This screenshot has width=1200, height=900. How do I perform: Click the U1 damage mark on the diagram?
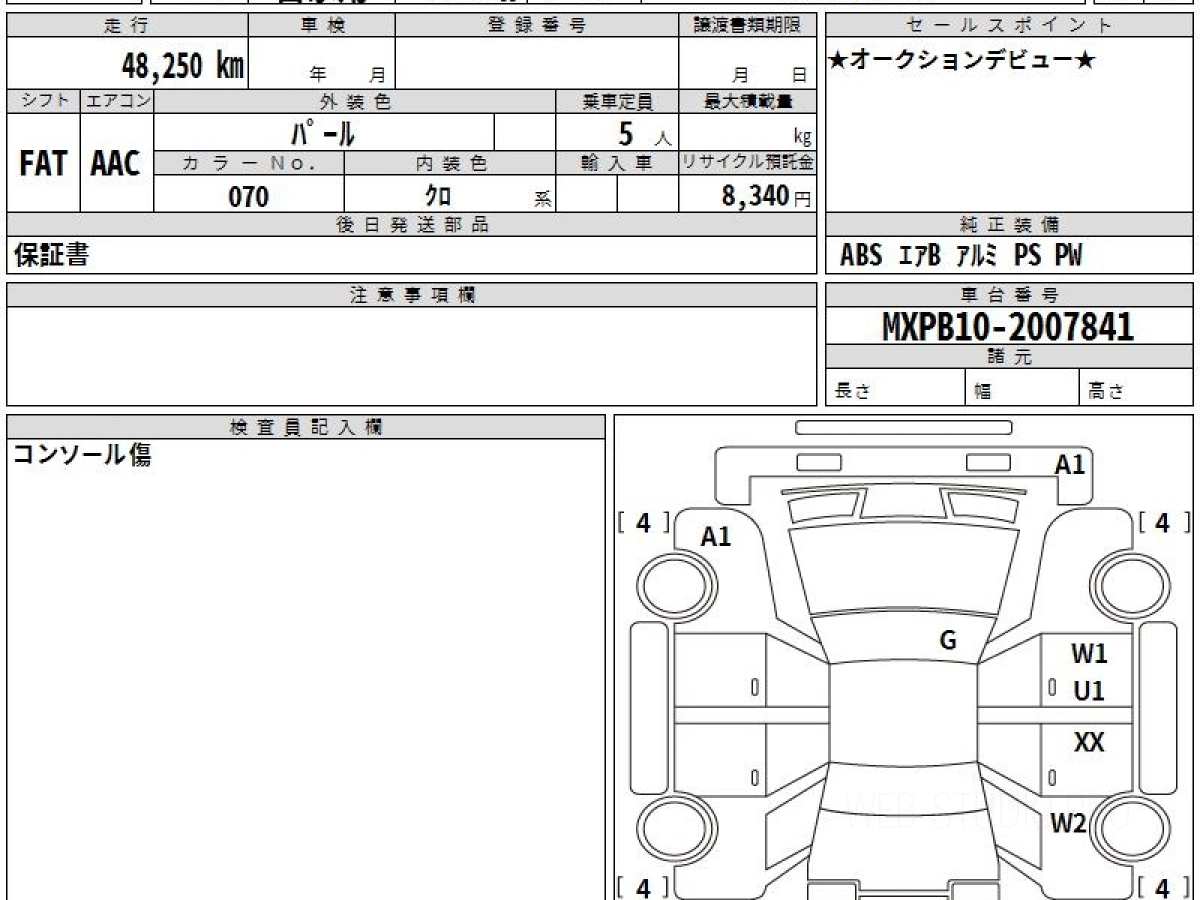coord(1089,691)
